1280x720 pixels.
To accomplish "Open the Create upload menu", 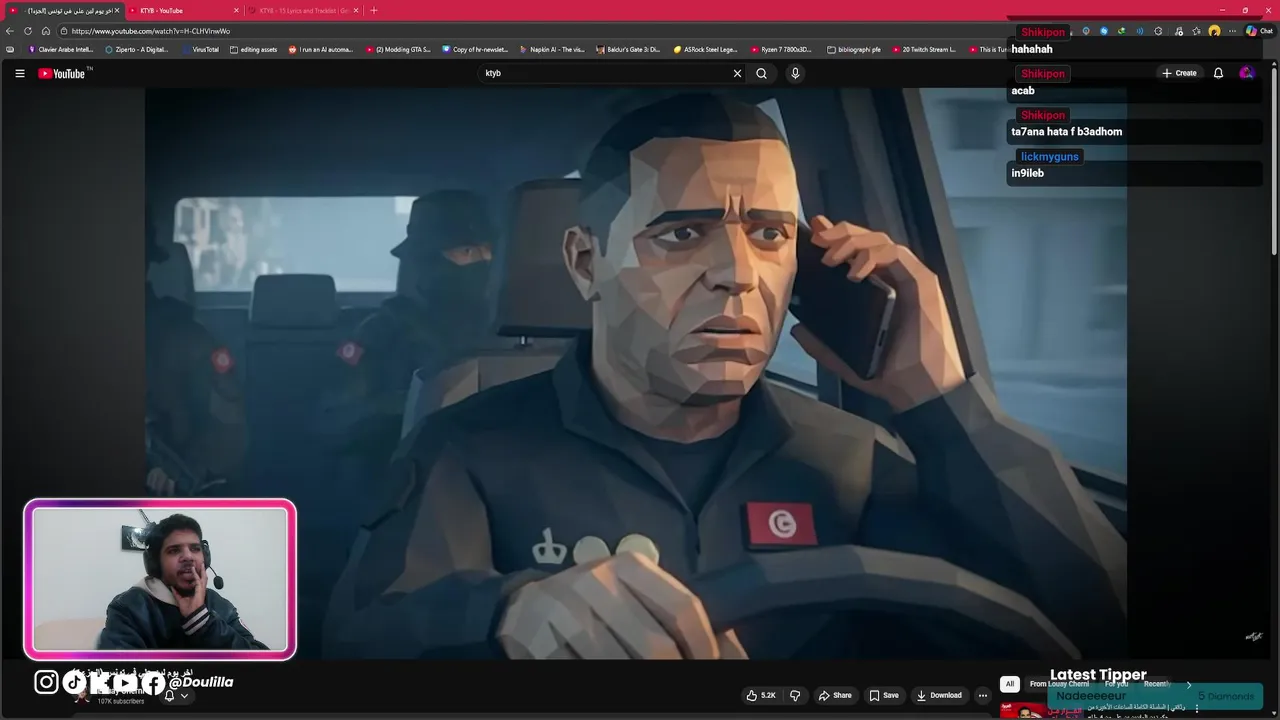I will [1179, 73].
